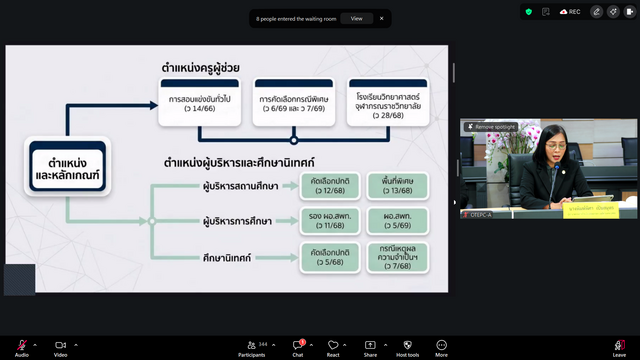Select the spotlighted speaker video thumbnail

(549, 169)
